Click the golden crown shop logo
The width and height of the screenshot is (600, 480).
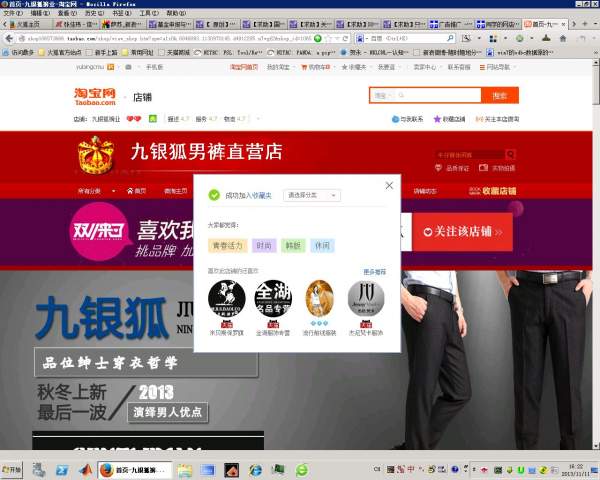(96, 155)
